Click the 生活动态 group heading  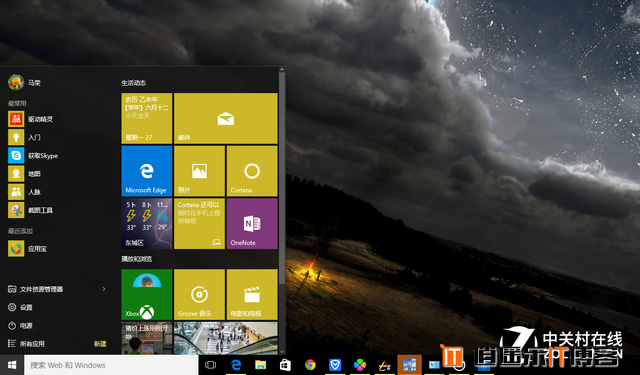click(x=133, y=83)
